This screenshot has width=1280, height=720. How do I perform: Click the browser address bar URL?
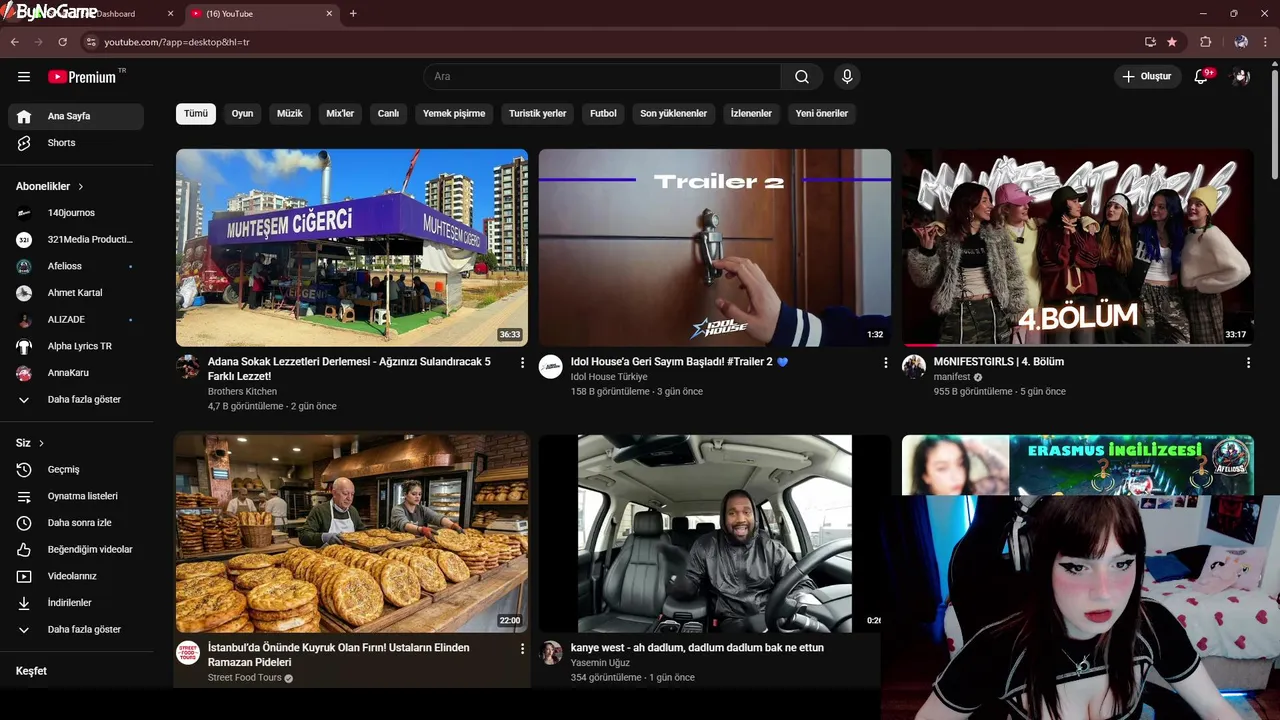177,42
